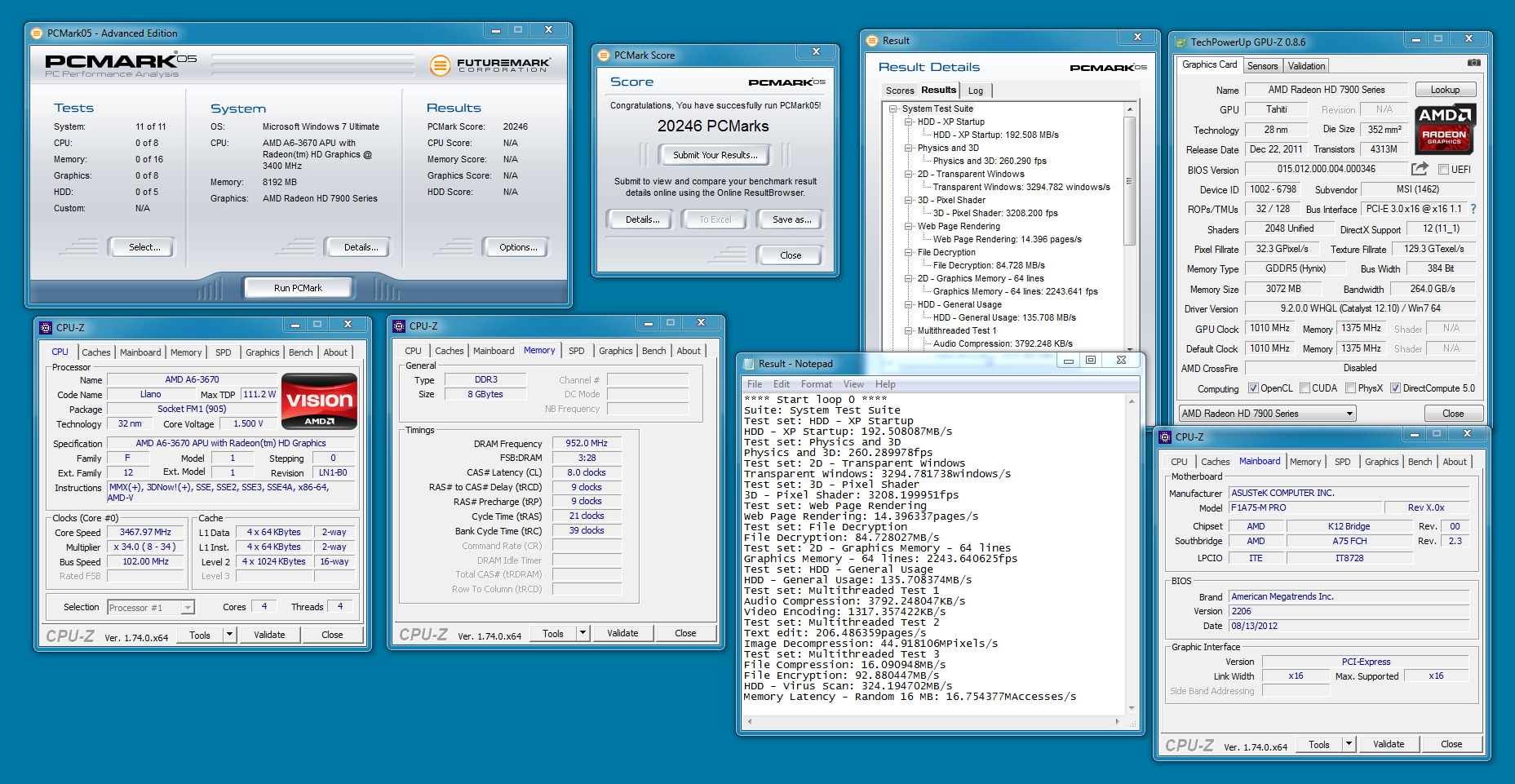Click the Bus Interface question mark icon
The image size is (1515, 784).
click(1473, 209)
